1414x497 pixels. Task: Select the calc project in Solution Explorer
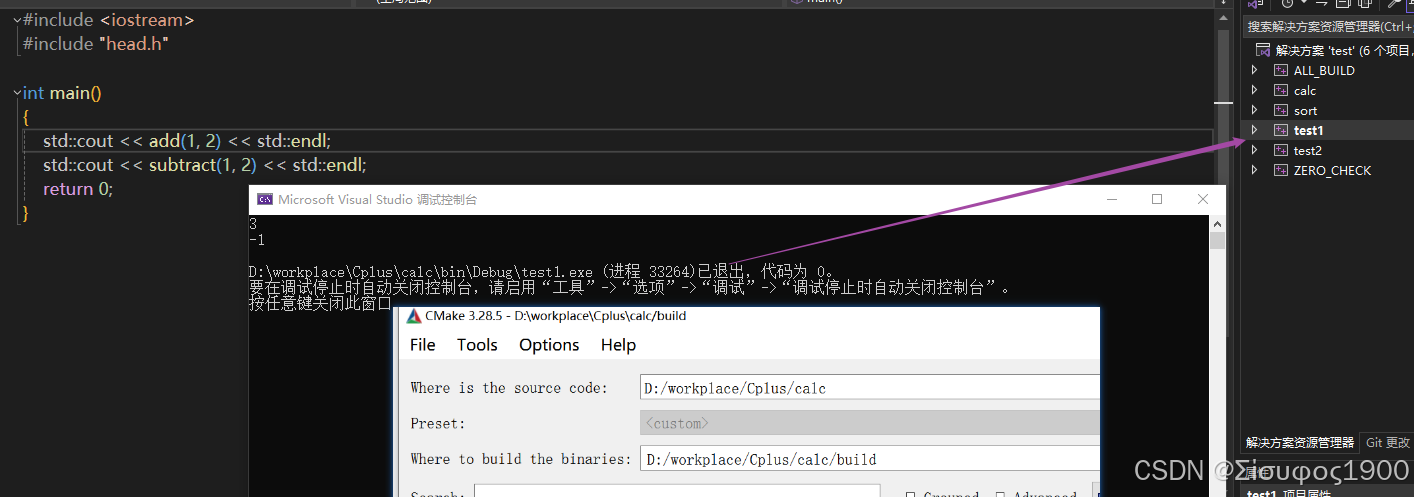point(1305,91)
